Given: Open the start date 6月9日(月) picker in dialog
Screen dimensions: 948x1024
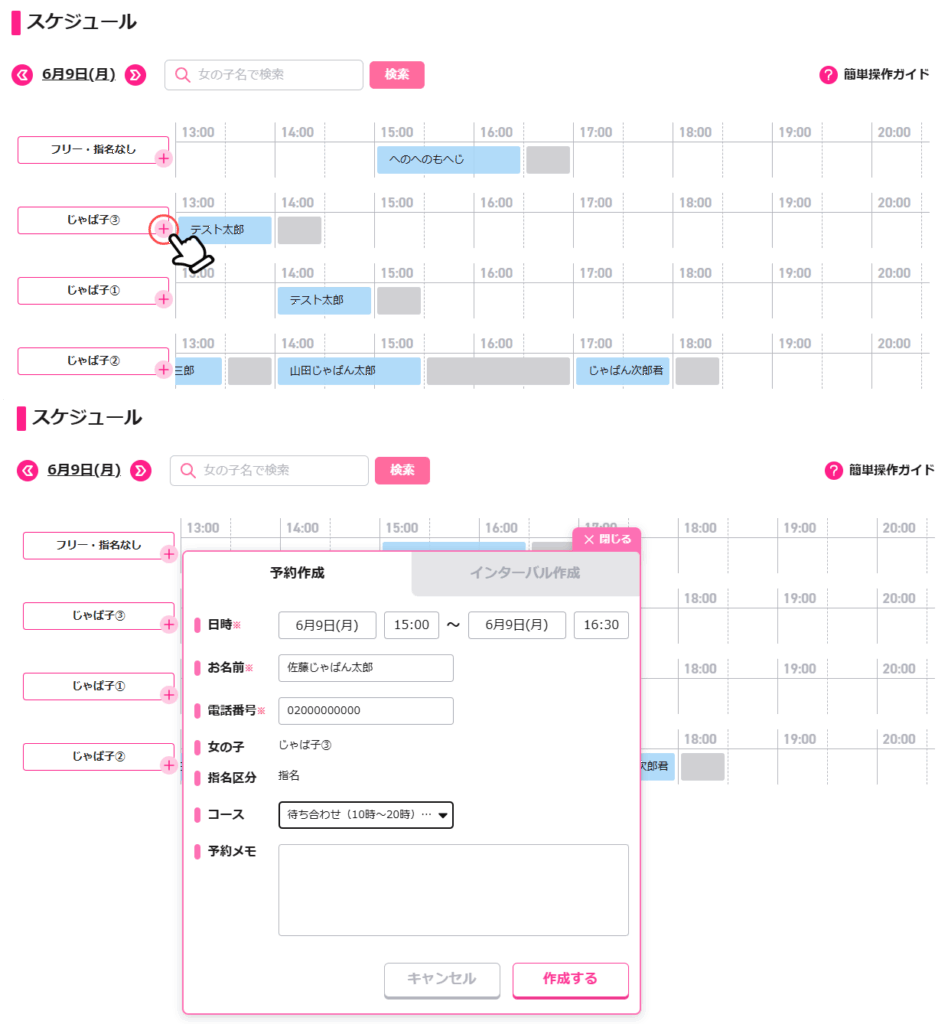Looking at the screenshot, I should coord(327,625).
